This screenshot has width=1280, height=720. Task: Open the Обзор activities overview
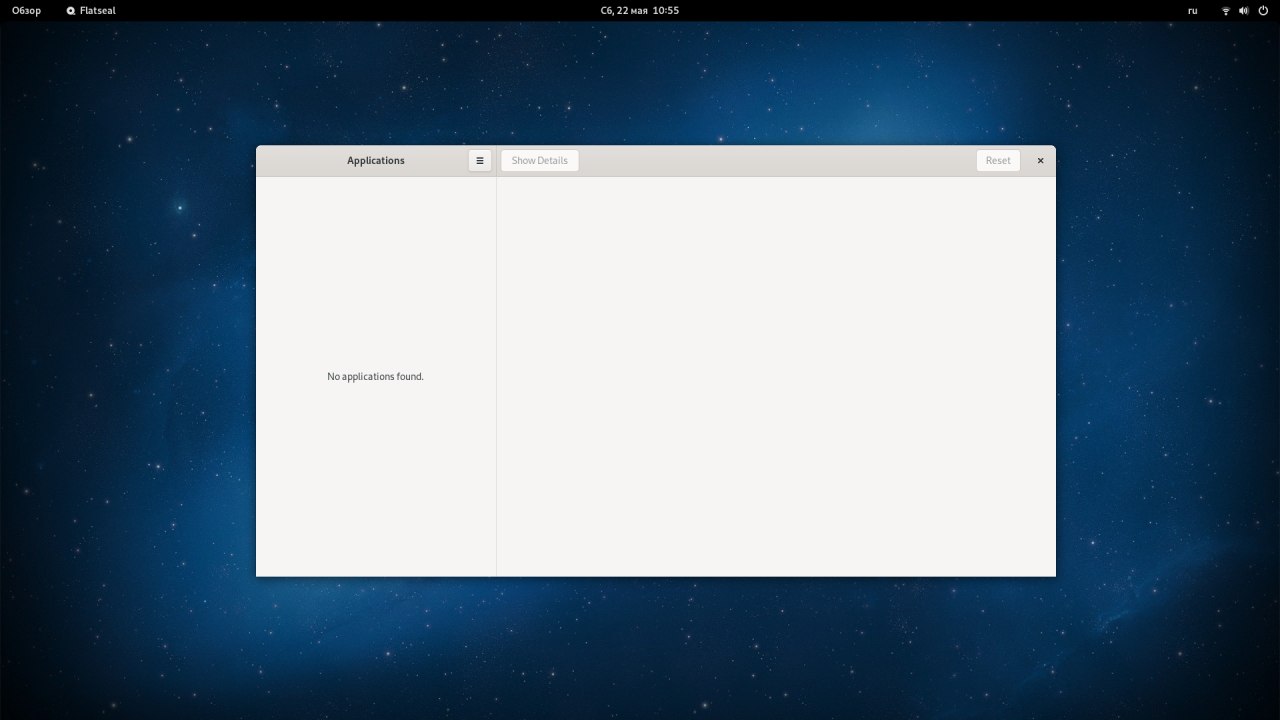click(x=26, y=10)
